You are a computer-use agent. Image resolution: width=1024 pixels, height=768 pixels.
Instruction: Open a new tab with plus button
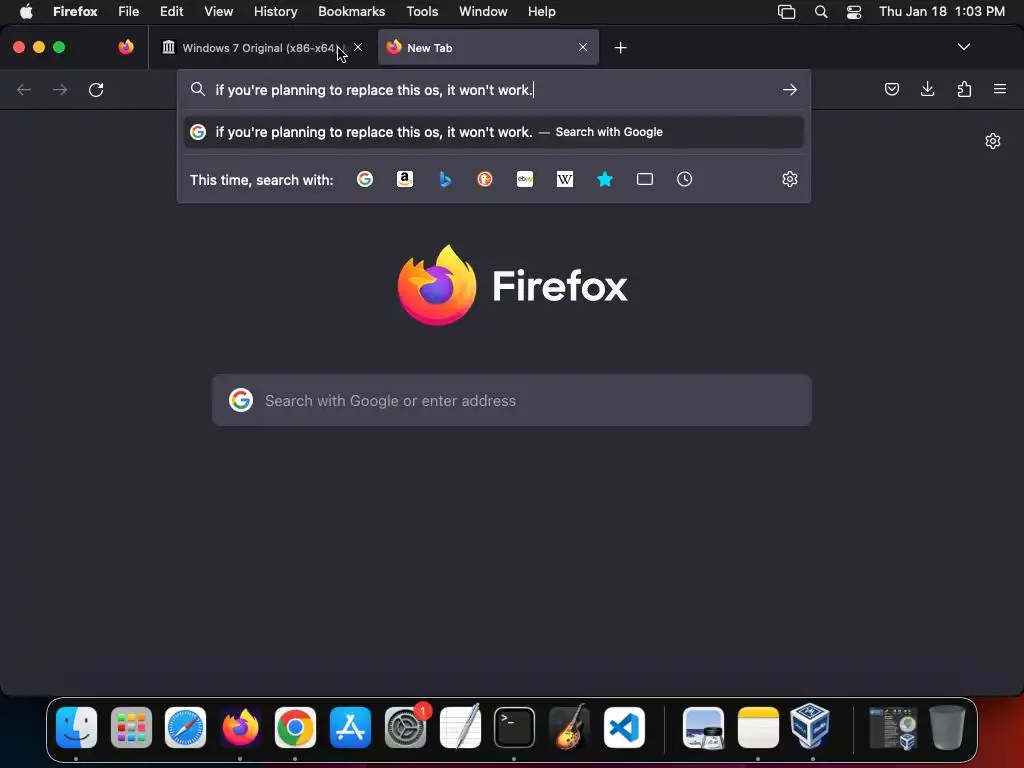[x=620, y=48]
